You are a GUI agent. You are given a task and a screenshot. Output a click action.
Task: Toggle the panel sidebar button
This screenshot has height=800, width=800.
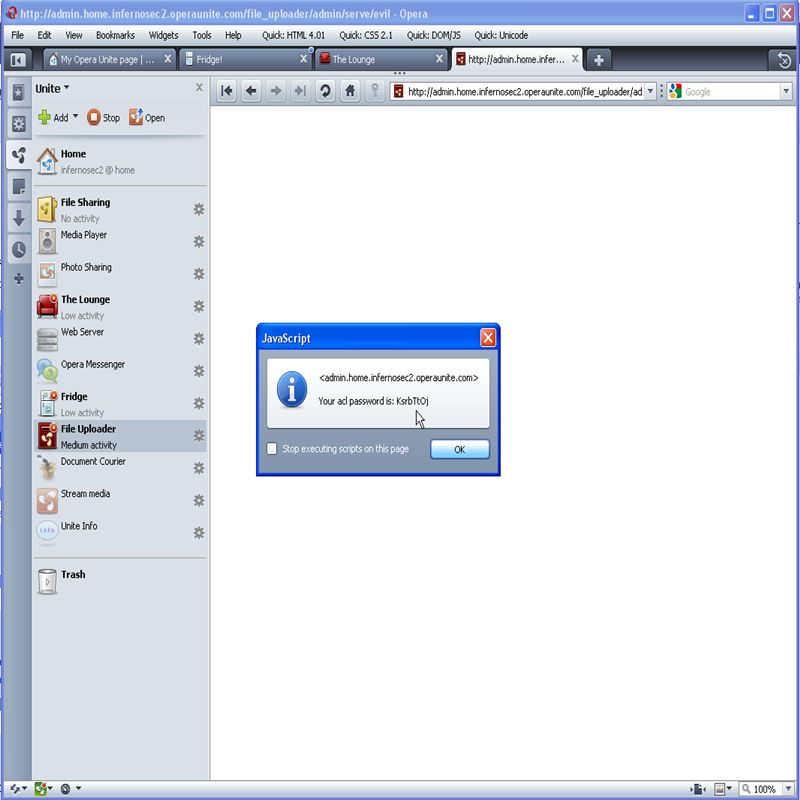click(18, 60)
